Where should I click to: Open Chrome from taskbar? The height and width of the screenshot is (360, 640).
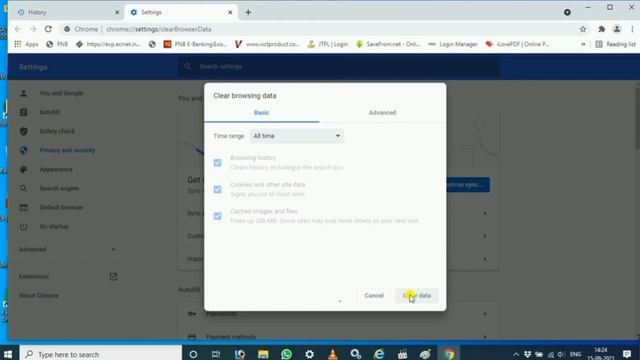(449, 354)
